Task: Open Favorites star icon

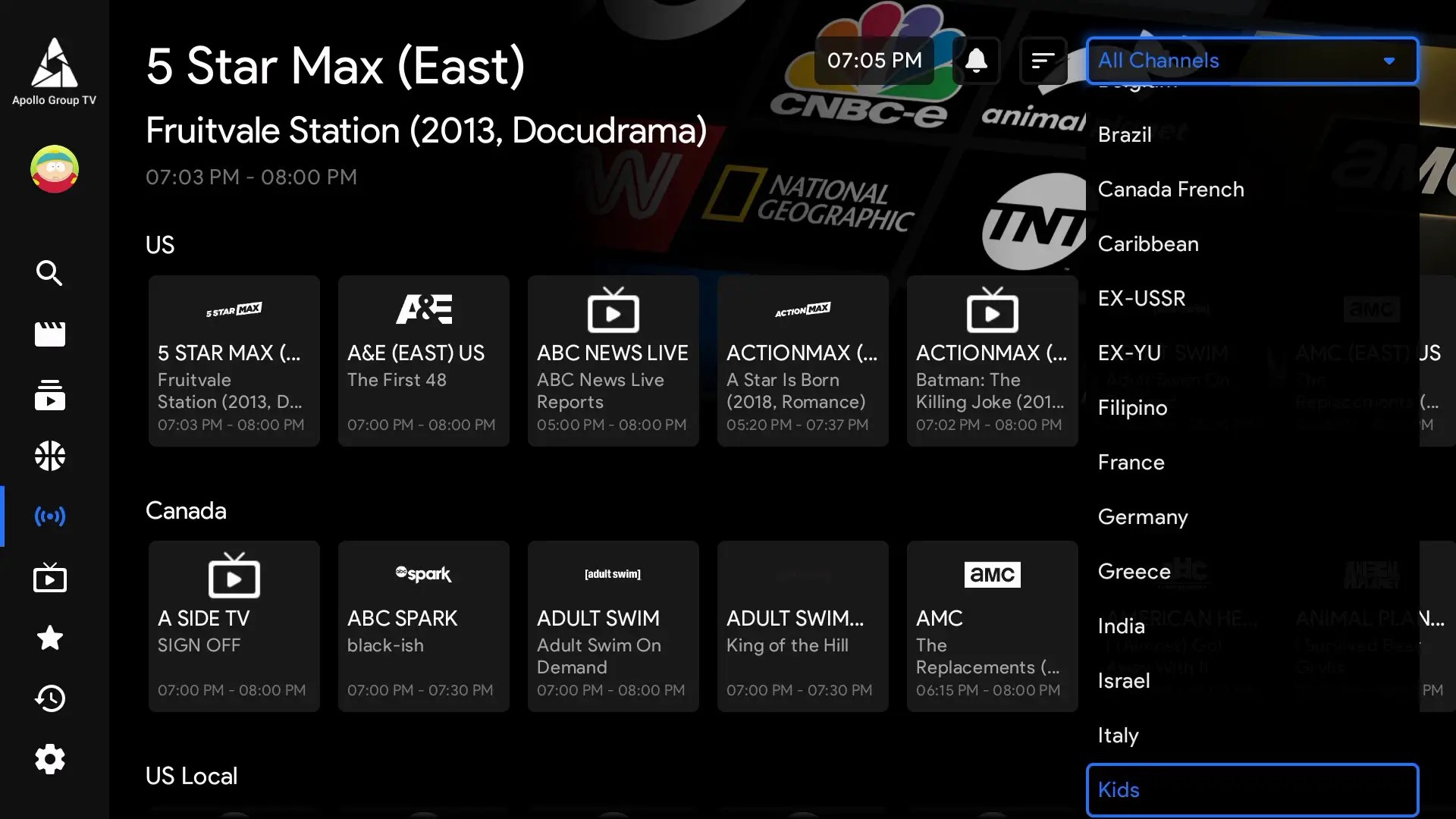Action: click(x=49, y=638)
